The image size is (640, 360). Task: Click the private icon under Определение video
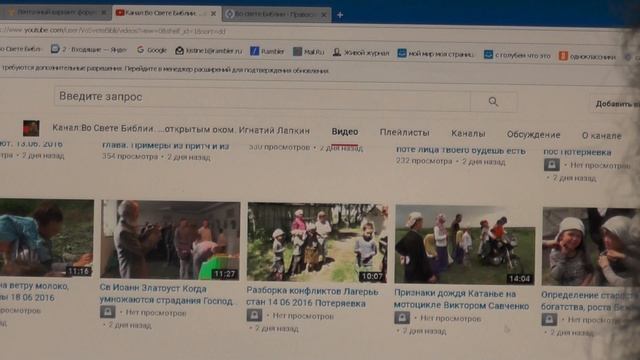click(x=549, y=319)
